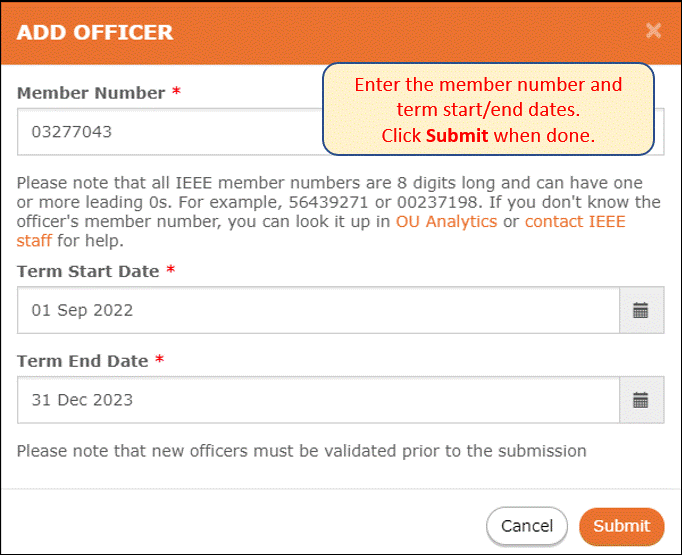Viewport: 682px width, 555px height.
Task: Click the yellow instruction callout box
Action: (x=488, y=109)
